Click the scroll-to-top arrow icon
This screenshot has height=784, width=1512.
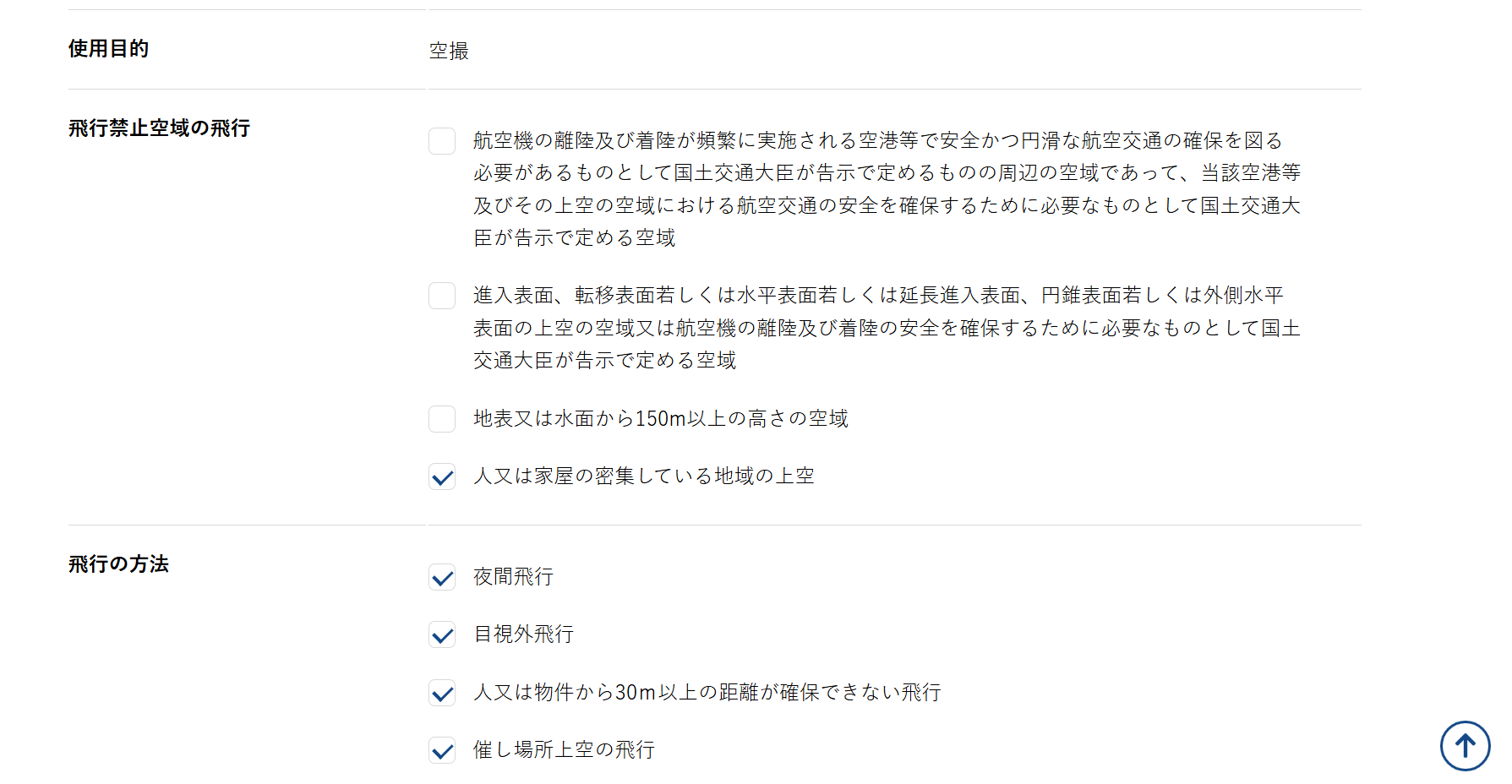[x=1465, y=746]
